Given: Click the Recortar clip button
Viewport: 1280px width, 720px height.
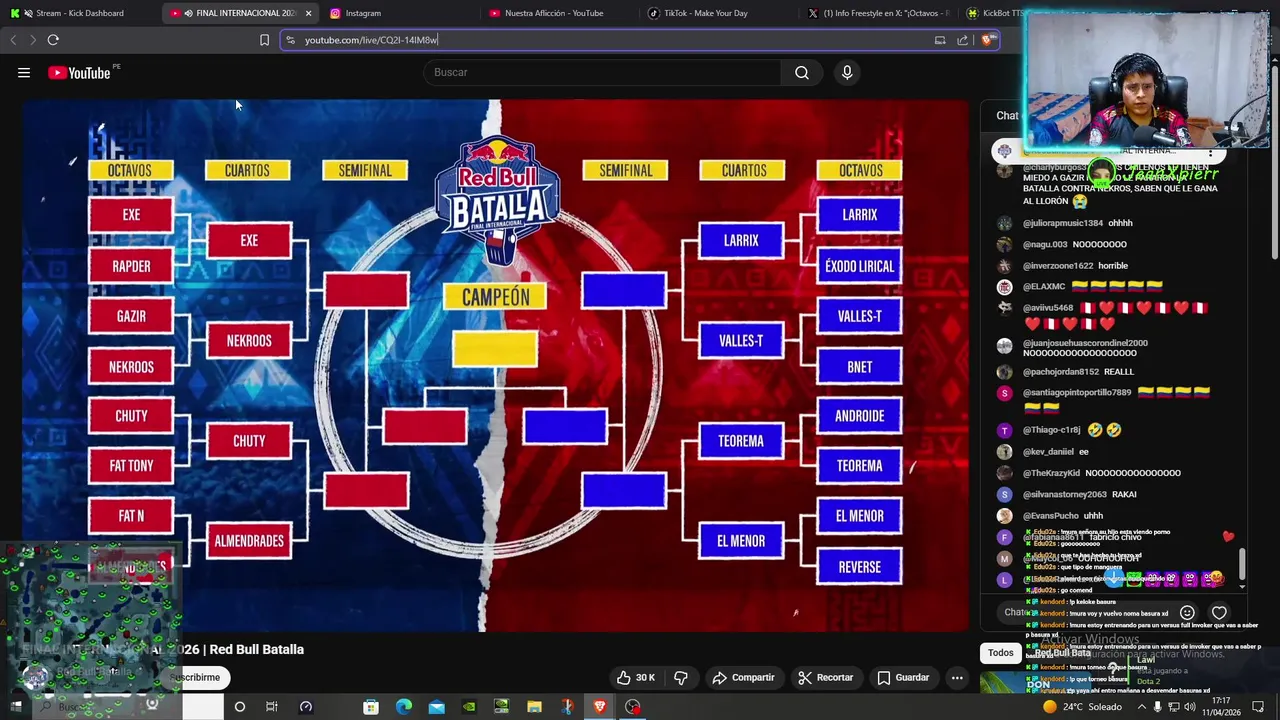Looking at the screenshot, I should point(825,677).
